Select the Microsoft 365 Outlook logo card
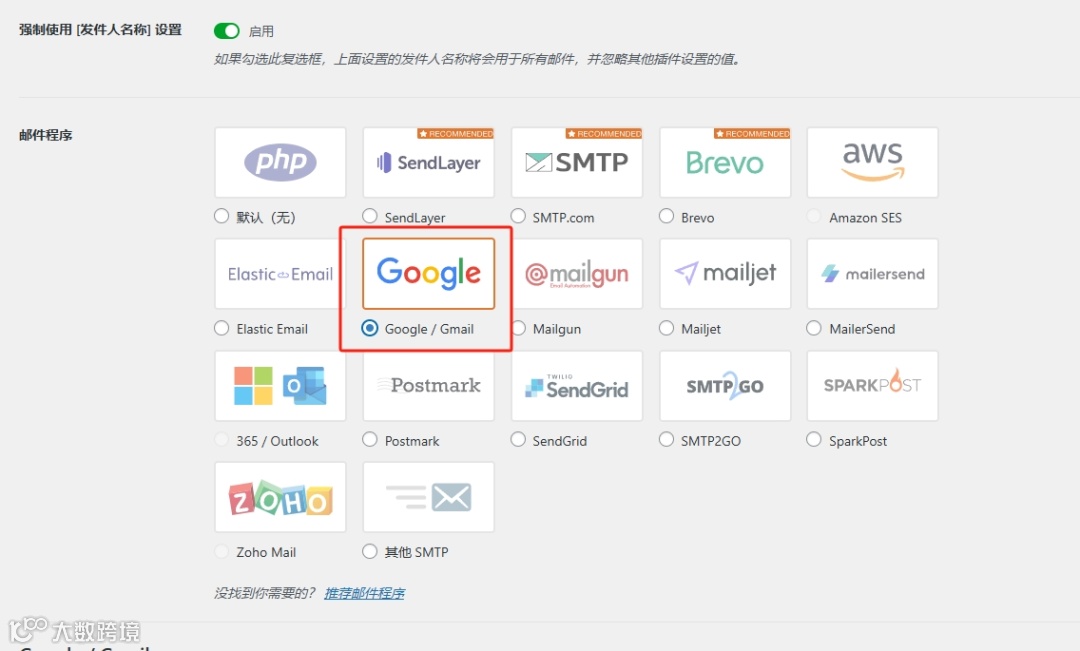 (280, 386)
